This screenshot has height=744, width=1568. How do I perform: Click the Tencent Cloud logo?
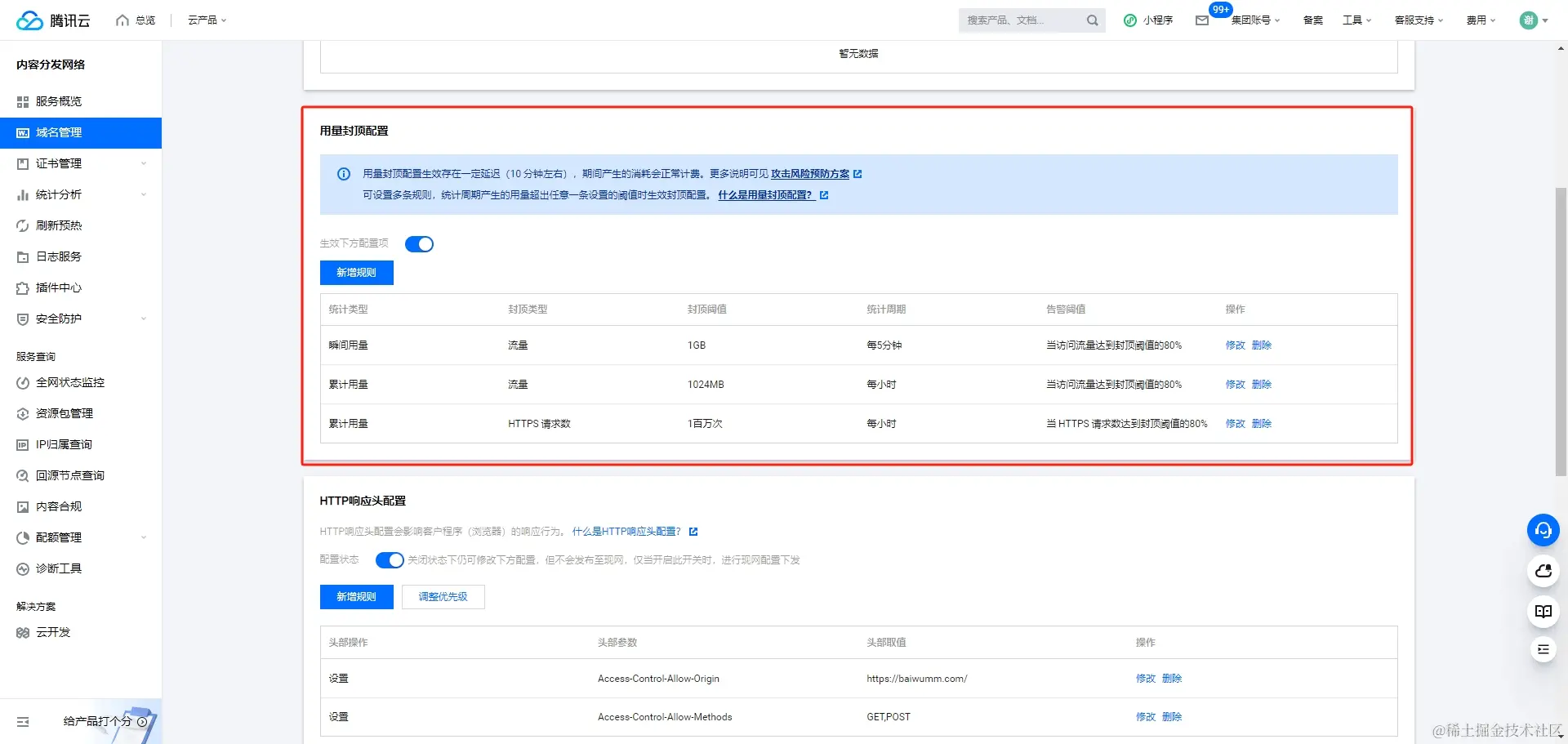coord(53,20)
